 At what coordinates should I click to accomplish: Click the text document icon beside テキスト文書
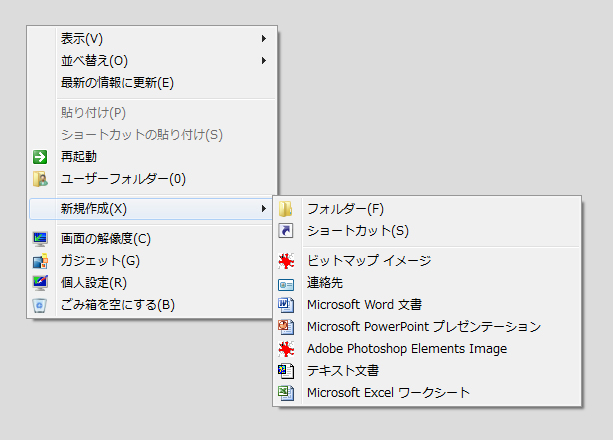click(x=286, y=371)
